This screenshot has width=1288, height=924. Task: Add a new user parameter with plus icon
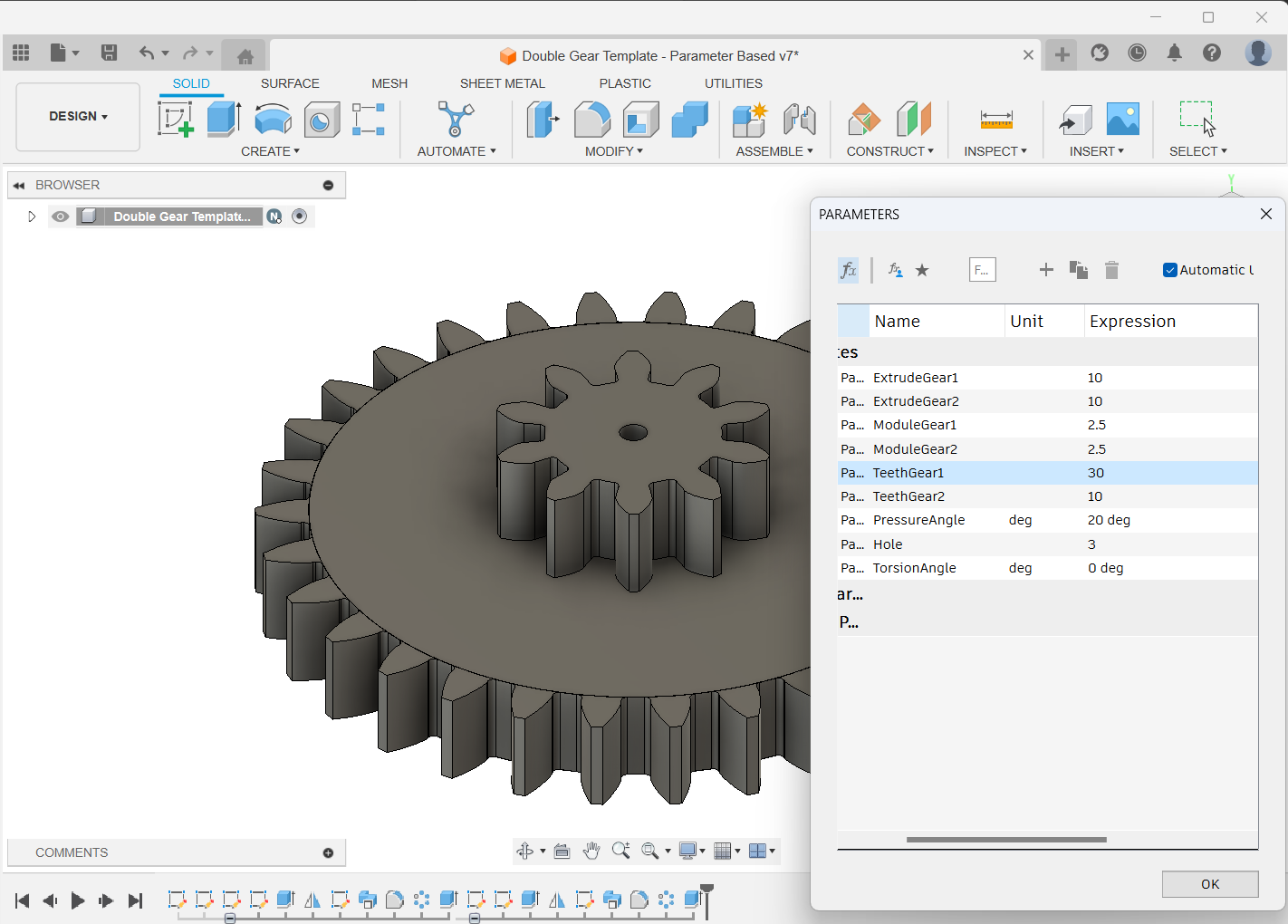(x=1046, y=269)
